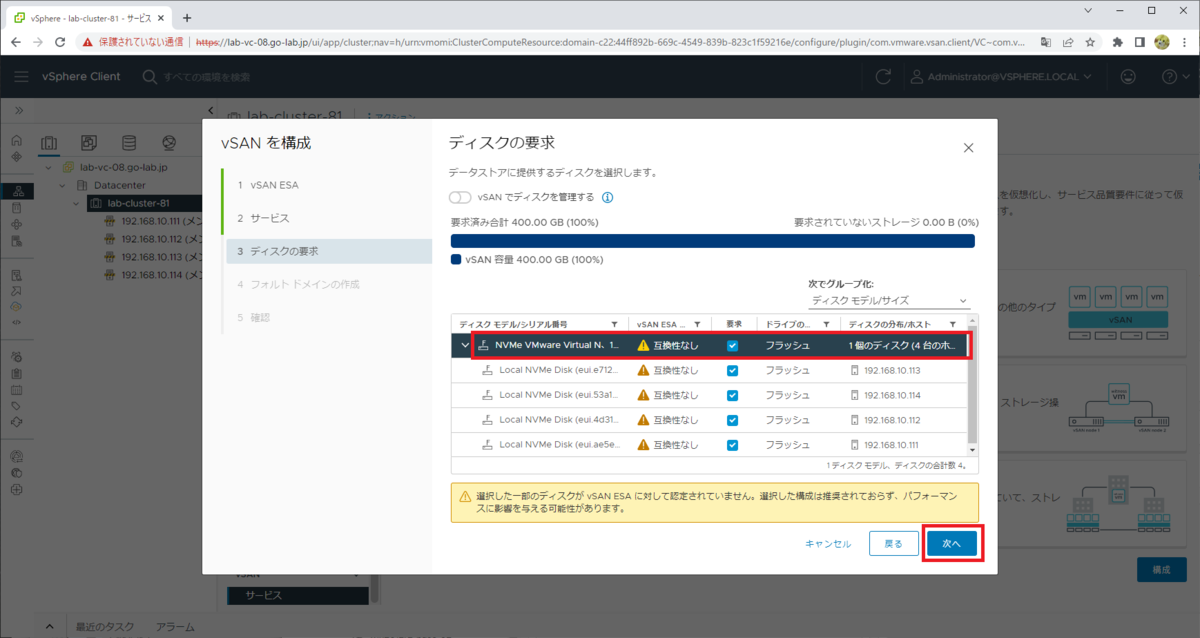
Task: Click the blue 要求済み合計 capacity bar
Action: tap(712, 241)
